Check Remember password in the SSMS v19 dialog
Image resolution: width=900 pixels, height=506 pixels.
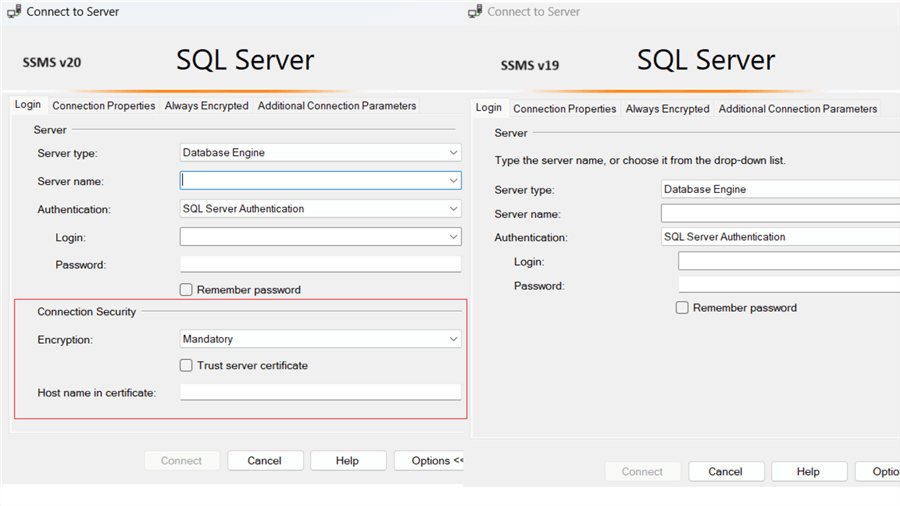[x=682, y=308]
